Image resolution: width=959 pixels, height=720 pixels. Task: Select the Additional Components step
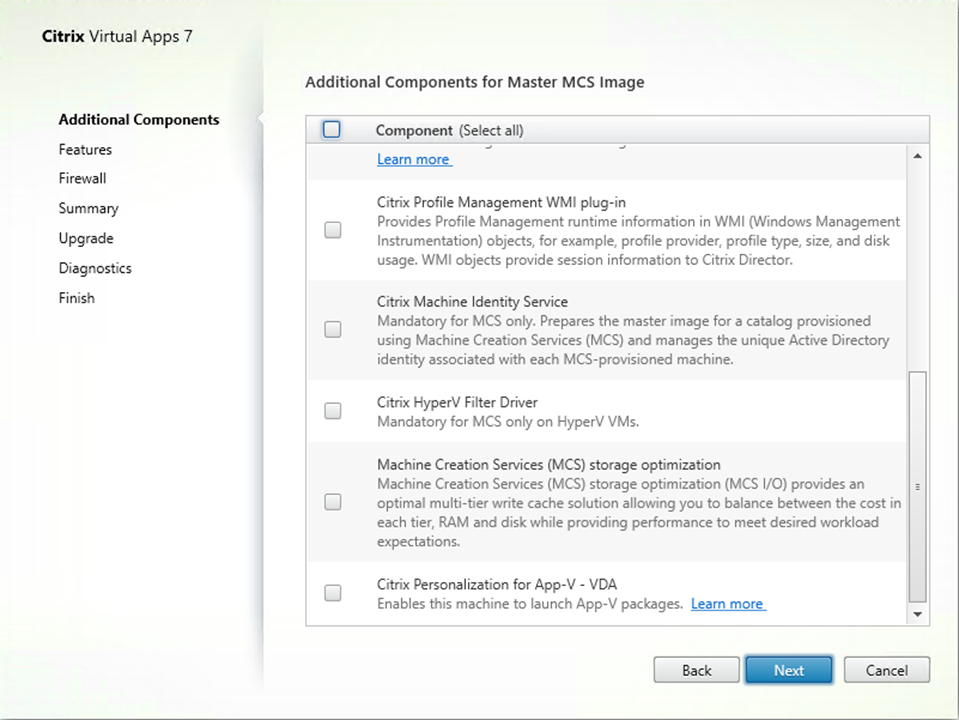(x=139, y=120)
